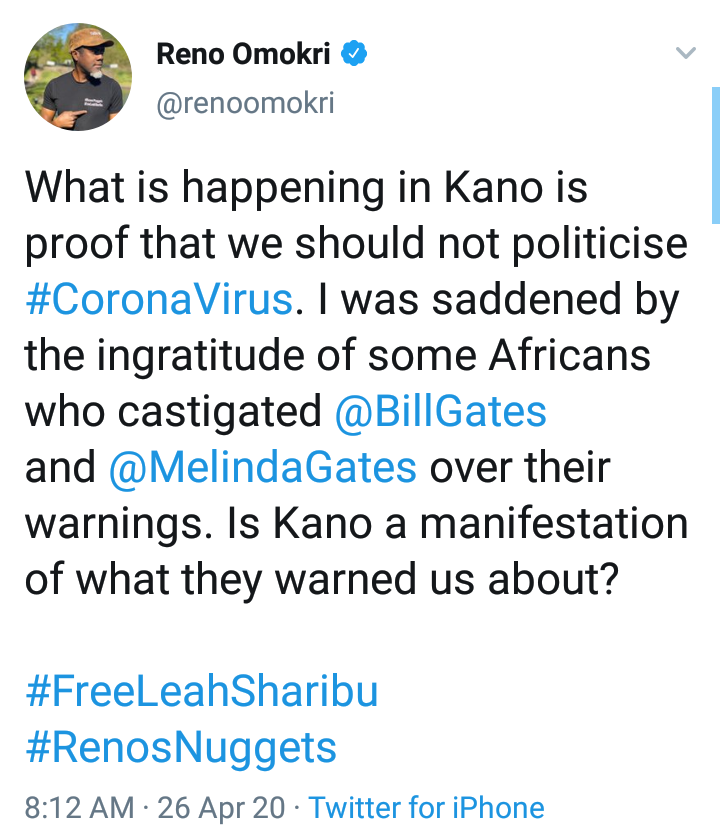Image resolution: width=720 pixels, height=839 pixels.
Task: Click the 26 Apr 20 date
Action: coord(230,807)
